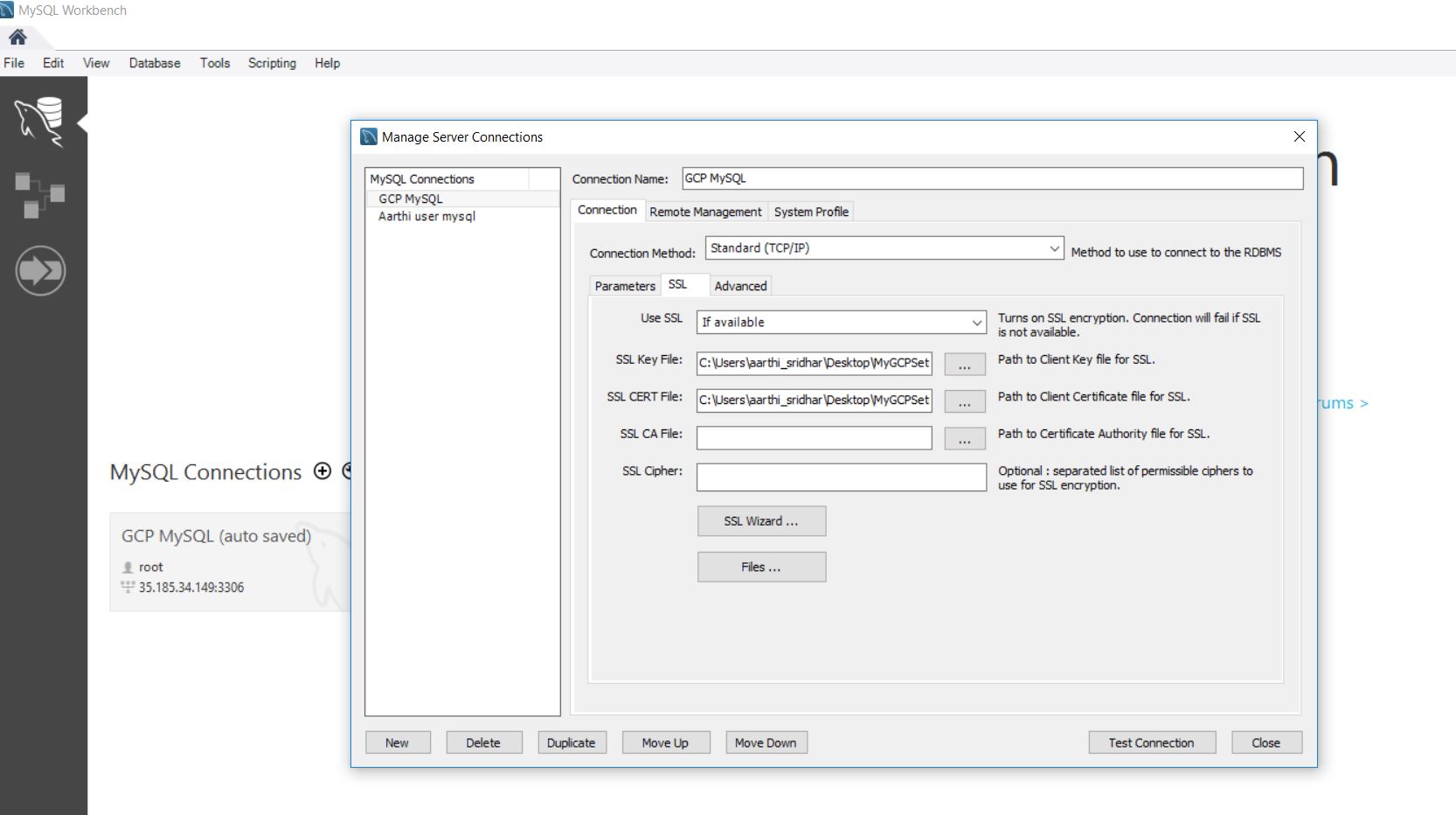This screenshot has width=1456, height=815.
Task: Switch to the Remote Management tab
Action: (x=705, y=212)
